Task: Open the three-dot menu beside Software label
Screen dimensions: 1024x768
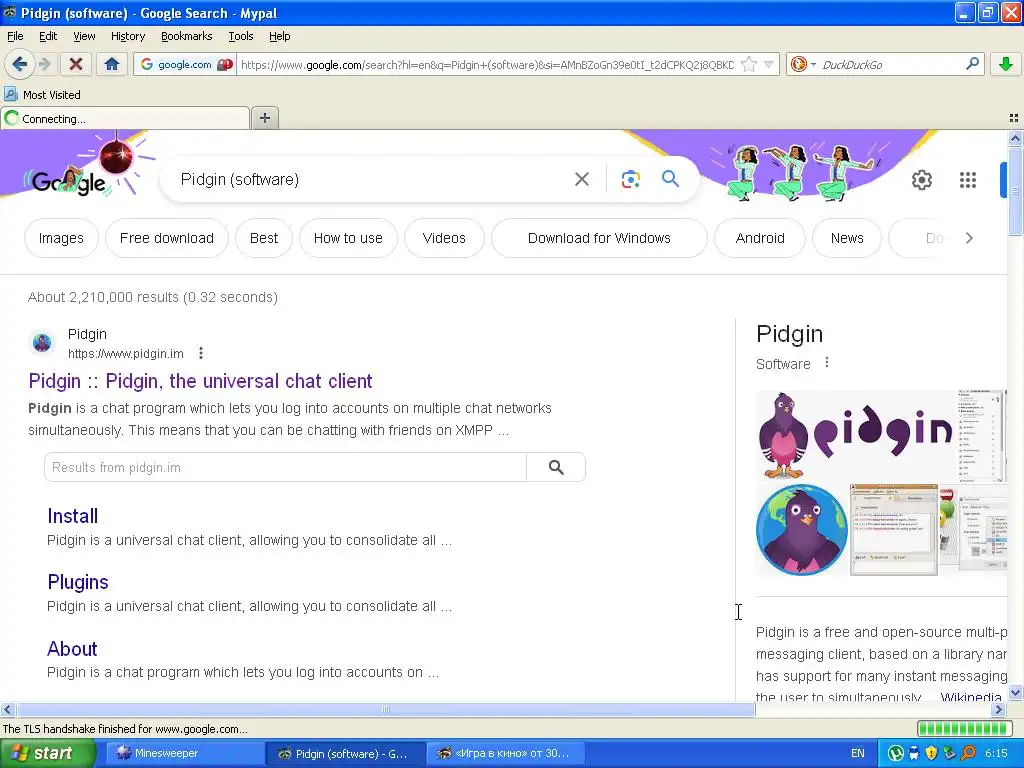Action: (x=827, y=362)
